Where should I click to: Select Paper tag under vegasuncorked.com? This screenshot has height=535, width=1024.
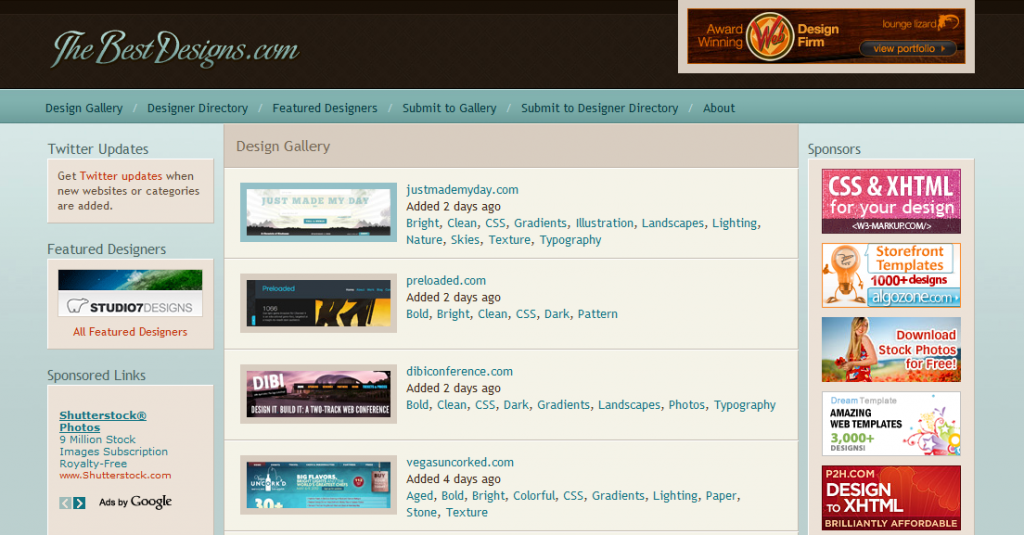[721, 495]
